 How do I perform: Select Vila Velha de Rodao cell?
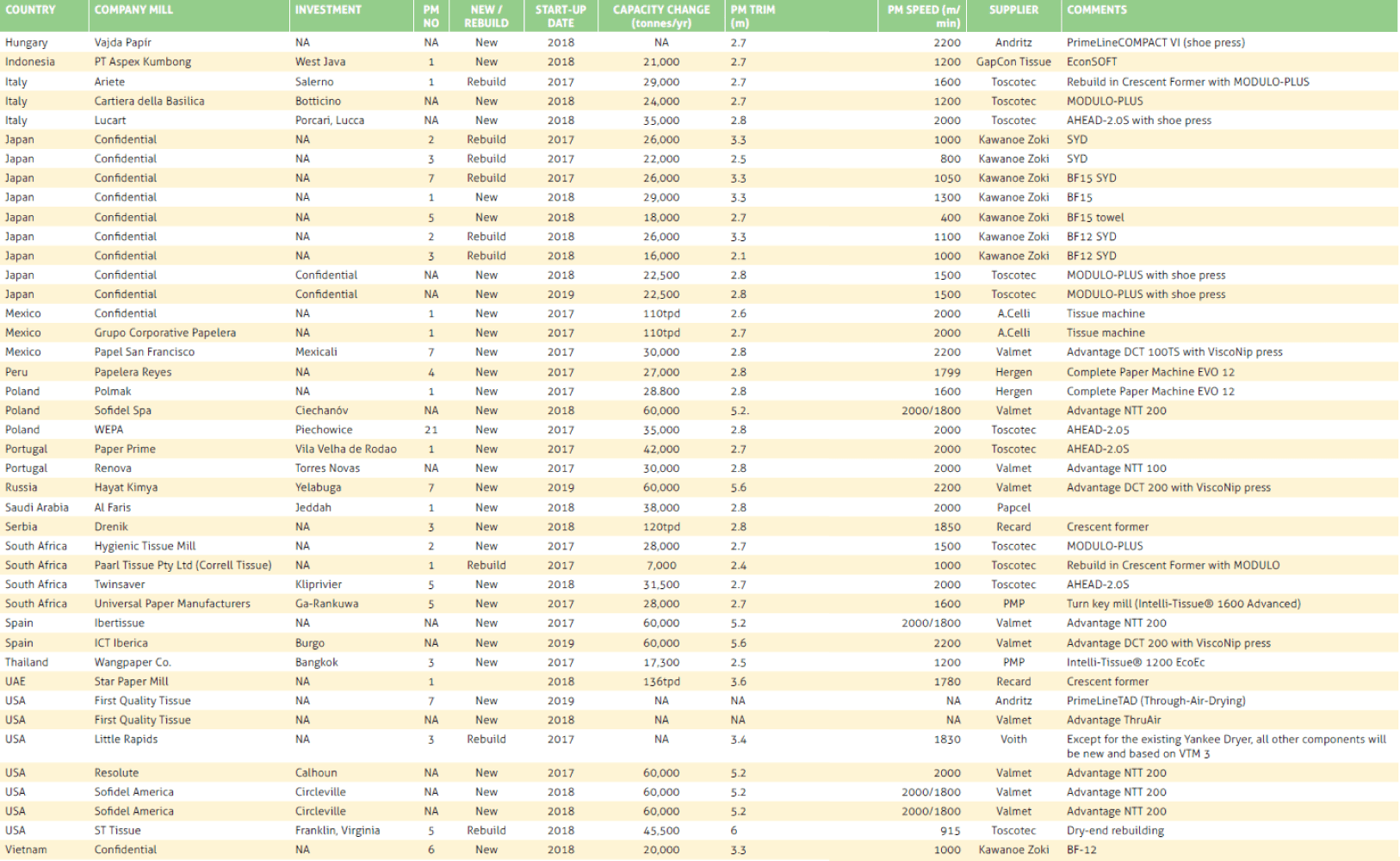346,449
